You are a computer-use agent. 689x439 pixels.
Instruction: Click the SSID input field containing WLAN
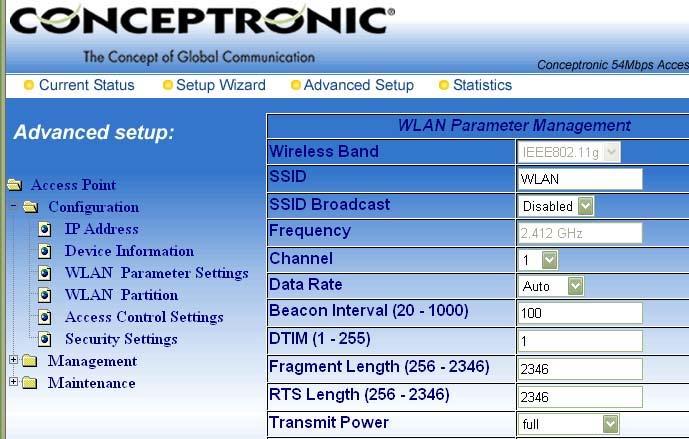point(580,179)
